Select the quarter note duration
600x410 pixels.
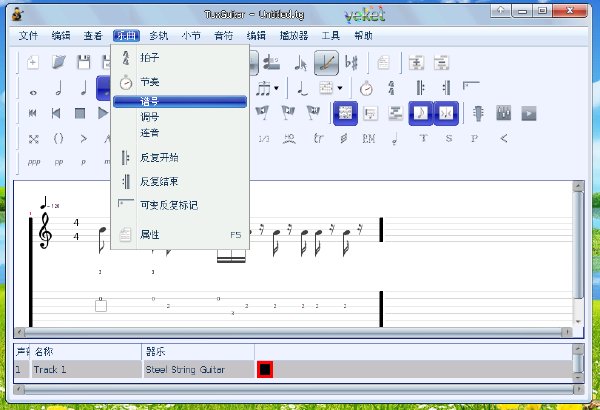84,88
